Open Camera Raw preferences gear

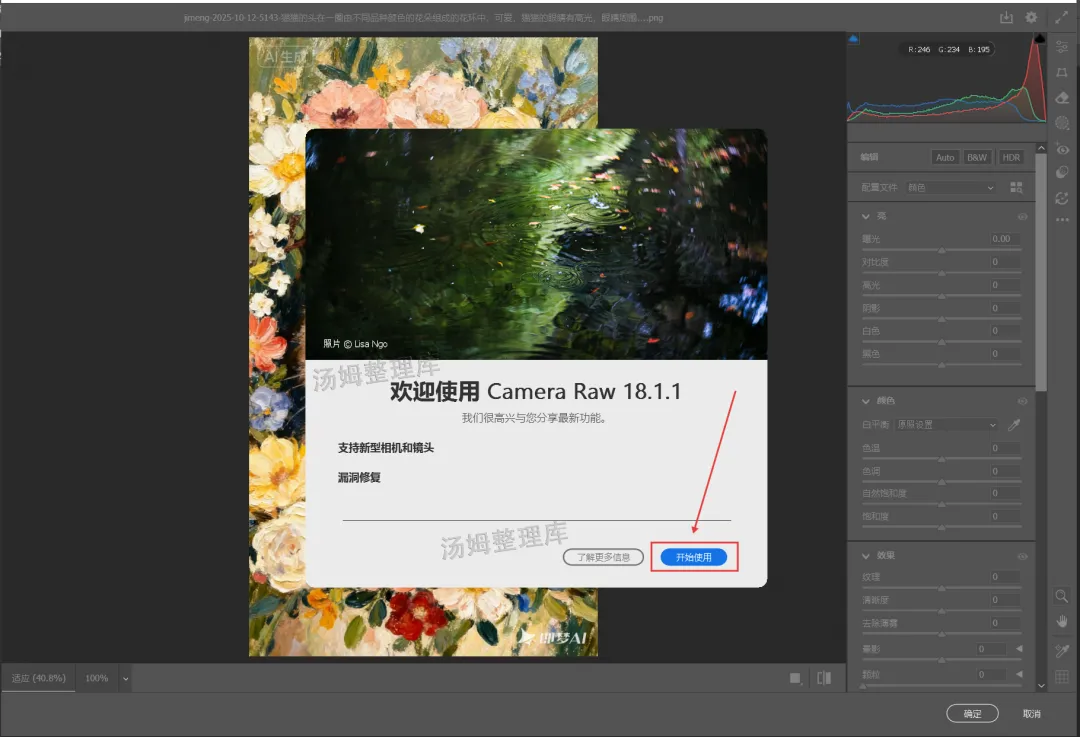pos(1031,17)
